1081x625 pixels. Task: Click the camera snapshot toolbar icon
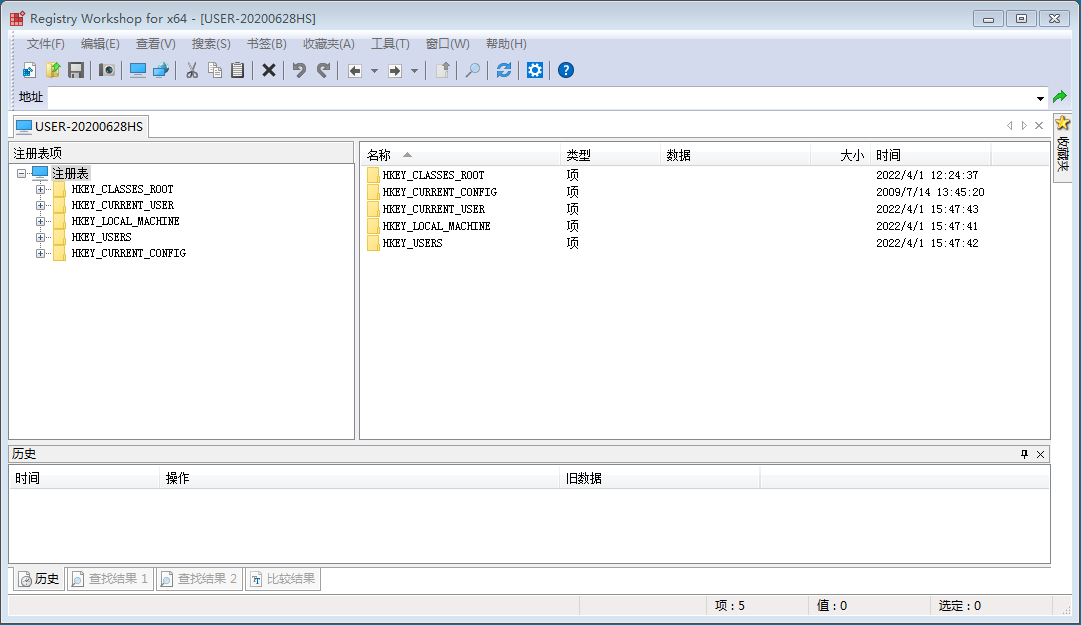tap(106, 70)
